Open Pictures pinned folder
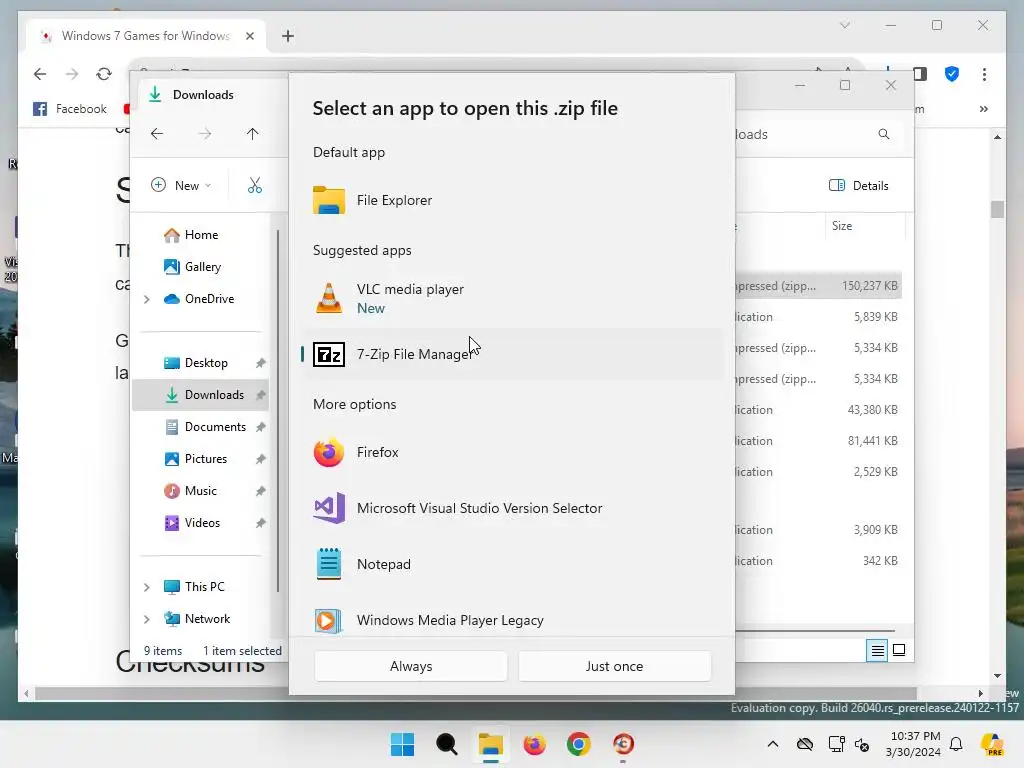 coord(206,459)
